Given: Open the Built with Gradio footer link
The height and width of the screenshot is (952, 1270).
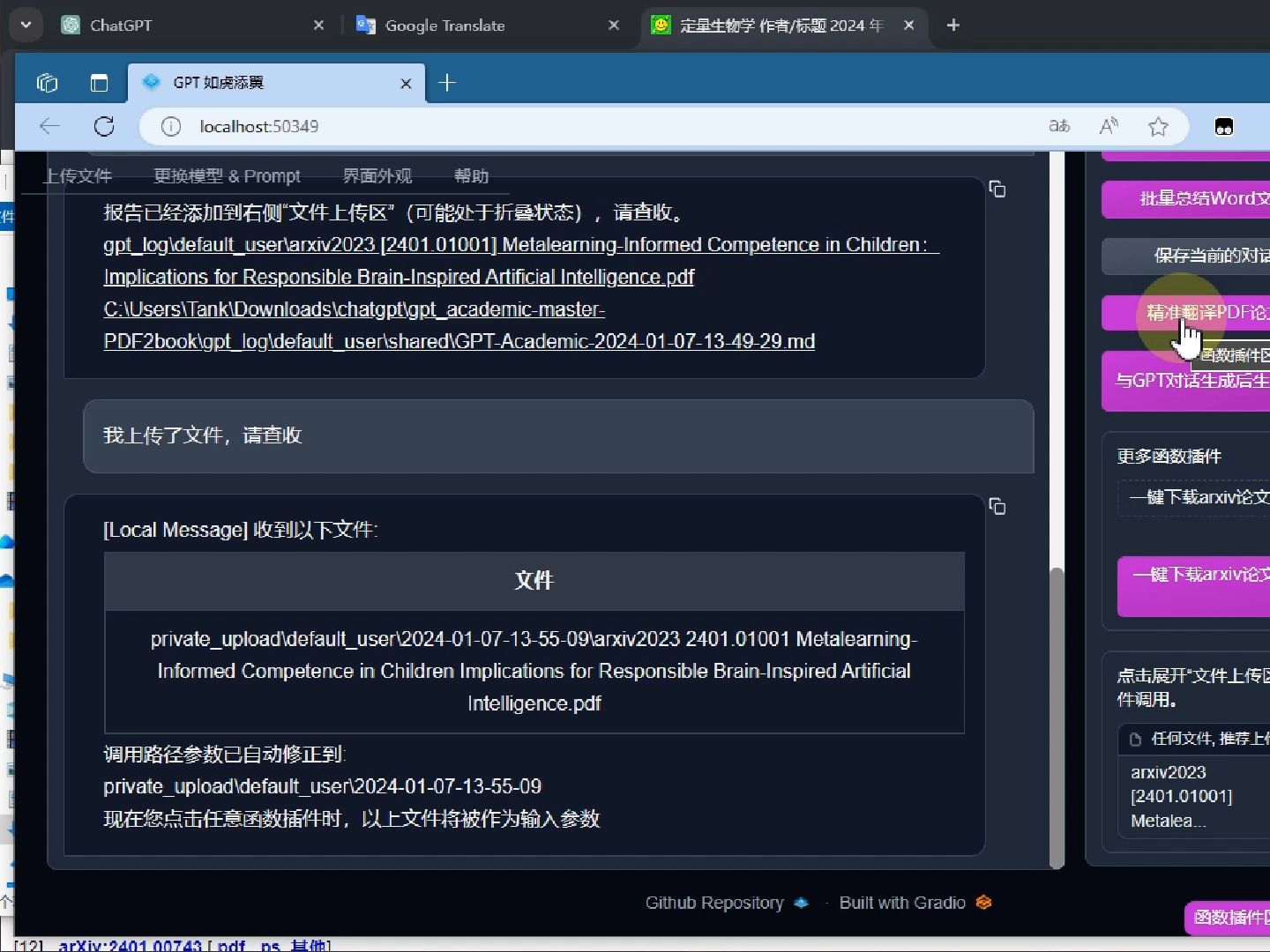Looking at the screenshot, I should [915, 904].
